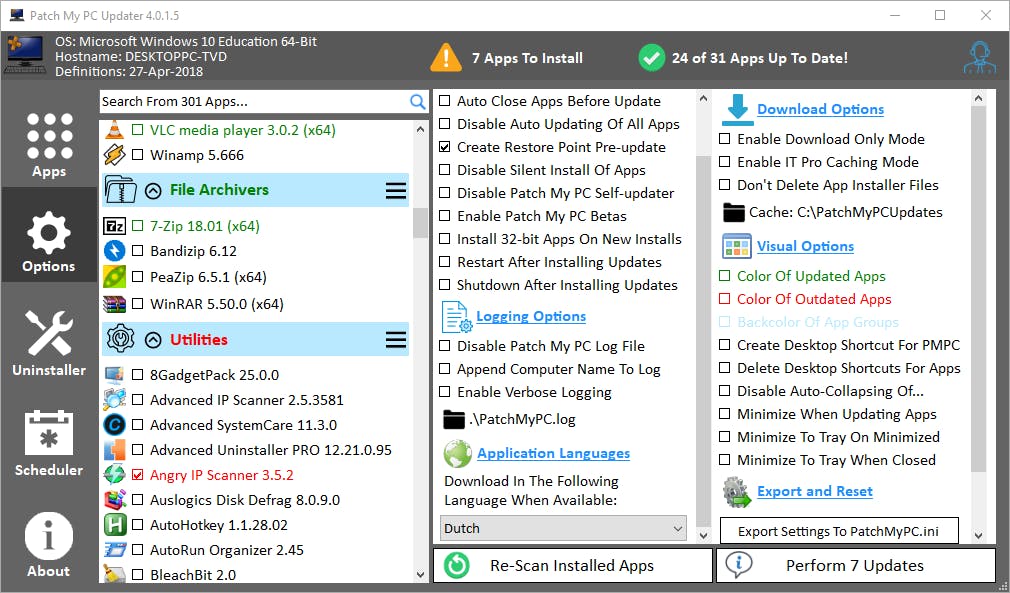
Task: Click middle options panel scroll down arrow
Action: 703,535
